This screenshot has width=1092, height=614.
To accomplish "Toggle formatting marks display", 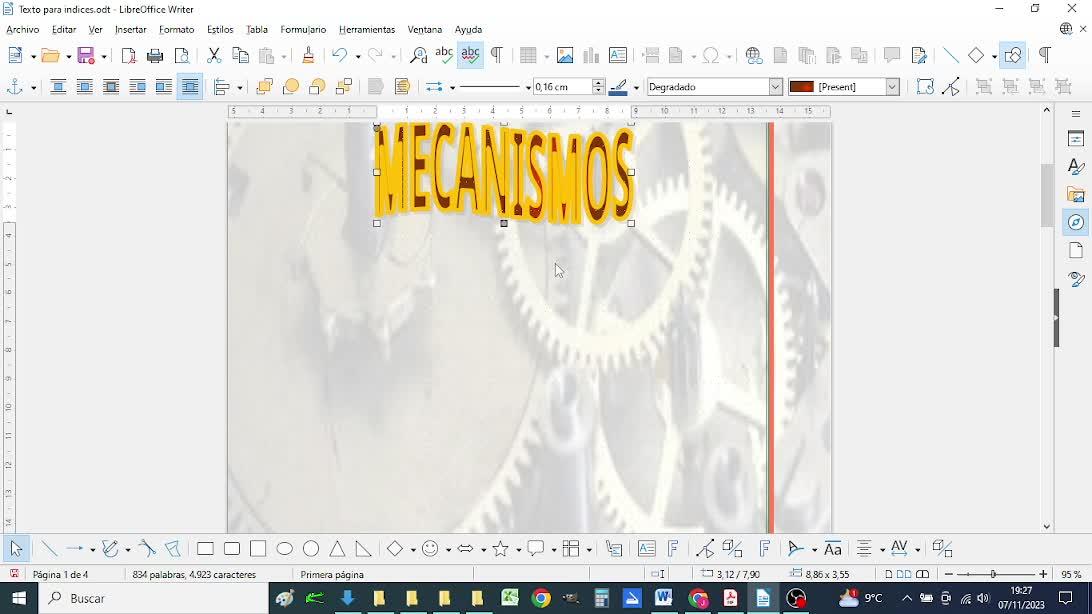I will click(497, 56).
